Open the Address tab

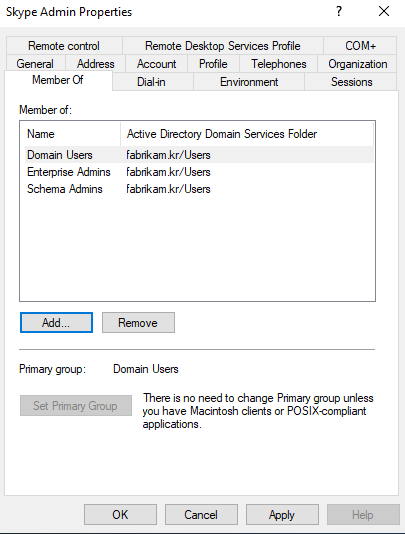(x=95, y=64)
